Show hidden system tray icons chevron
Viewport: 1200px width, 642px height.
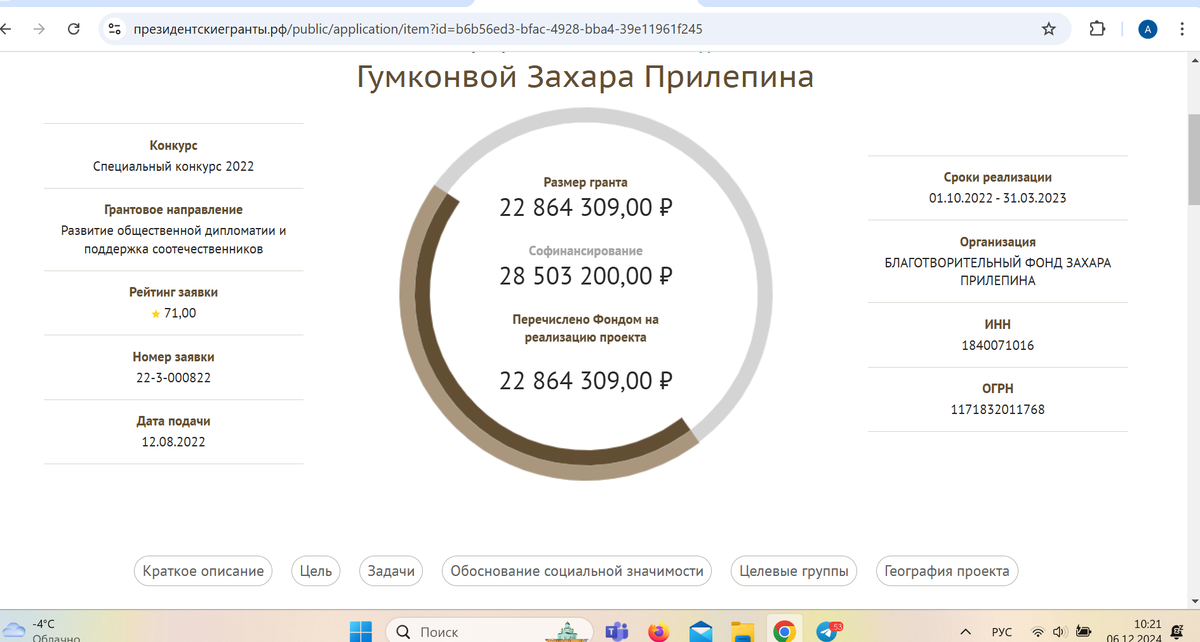[966, 632]
